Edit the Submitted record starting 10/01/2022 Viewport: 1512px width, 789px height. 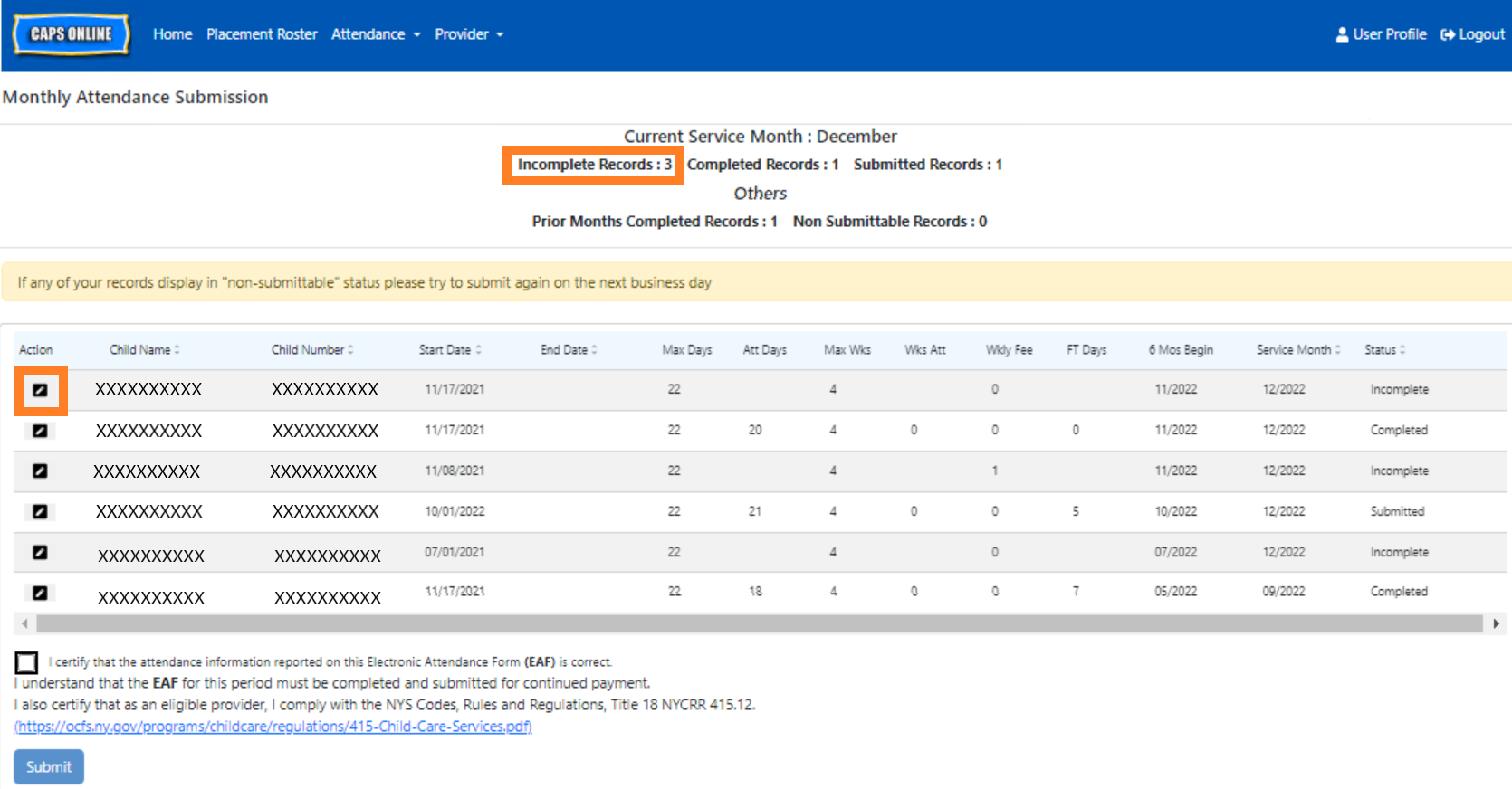pyautogui.click(x=40, y=511)
